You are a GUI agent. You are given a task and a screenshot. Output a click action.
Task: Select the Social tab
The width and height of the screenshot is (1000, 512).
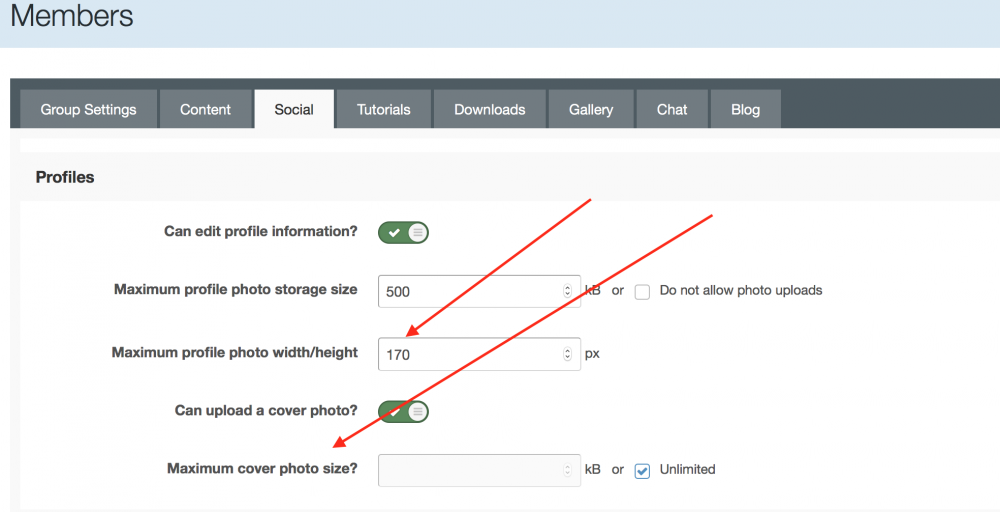(294, 110)
